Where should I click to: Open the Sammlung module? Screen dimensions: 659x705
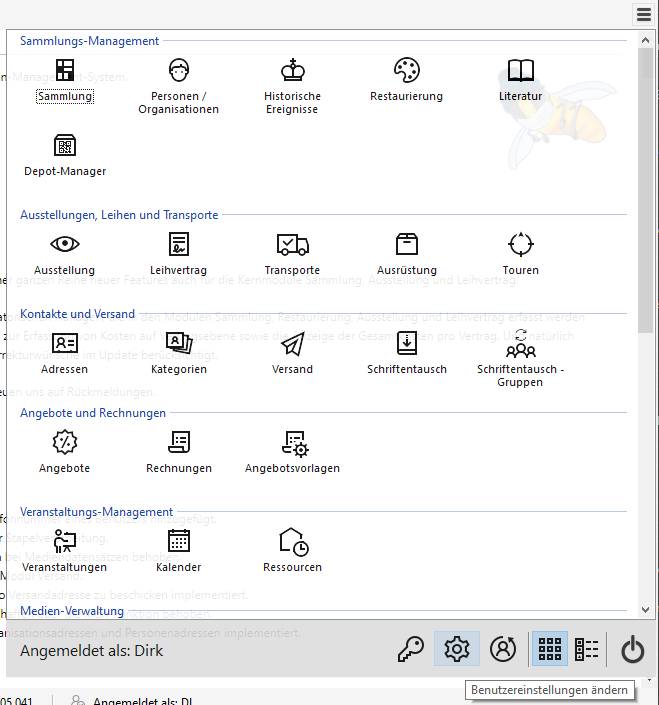pyautogui.click(x=64, y=80)
